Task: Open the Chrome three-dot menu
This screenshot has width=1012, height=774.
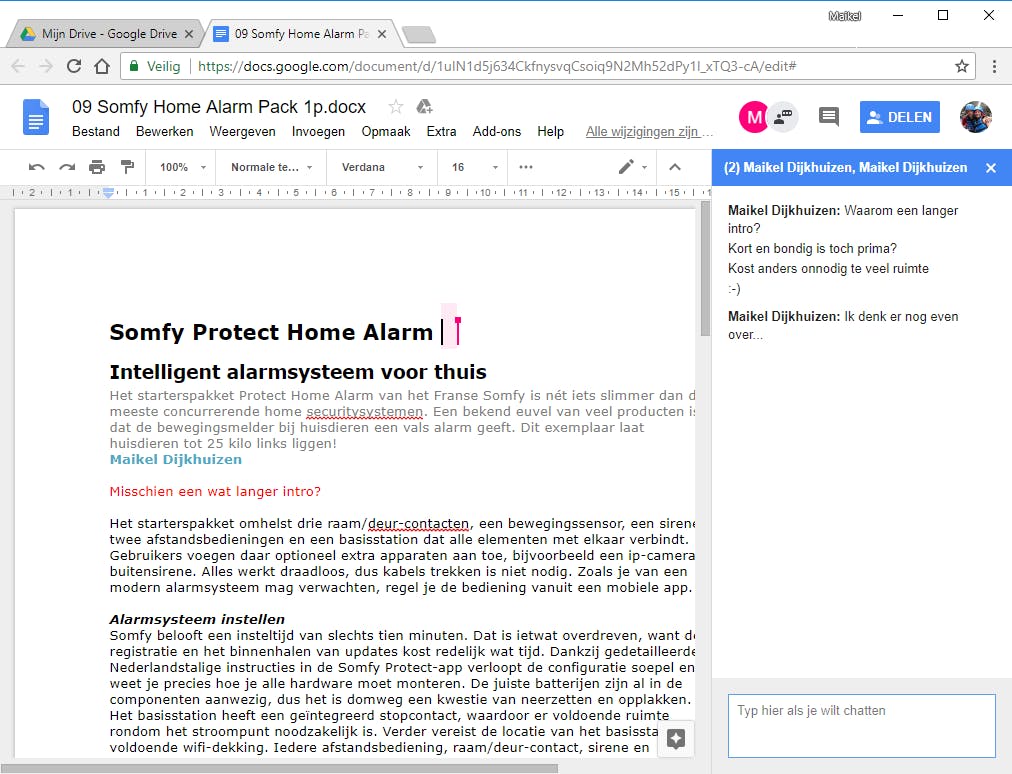Action: [x=994, y=66]
